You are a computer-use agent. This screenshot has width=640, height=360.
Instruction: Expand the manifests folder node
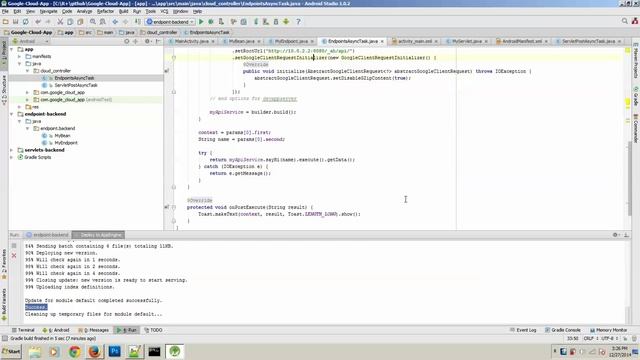point(19,56)
